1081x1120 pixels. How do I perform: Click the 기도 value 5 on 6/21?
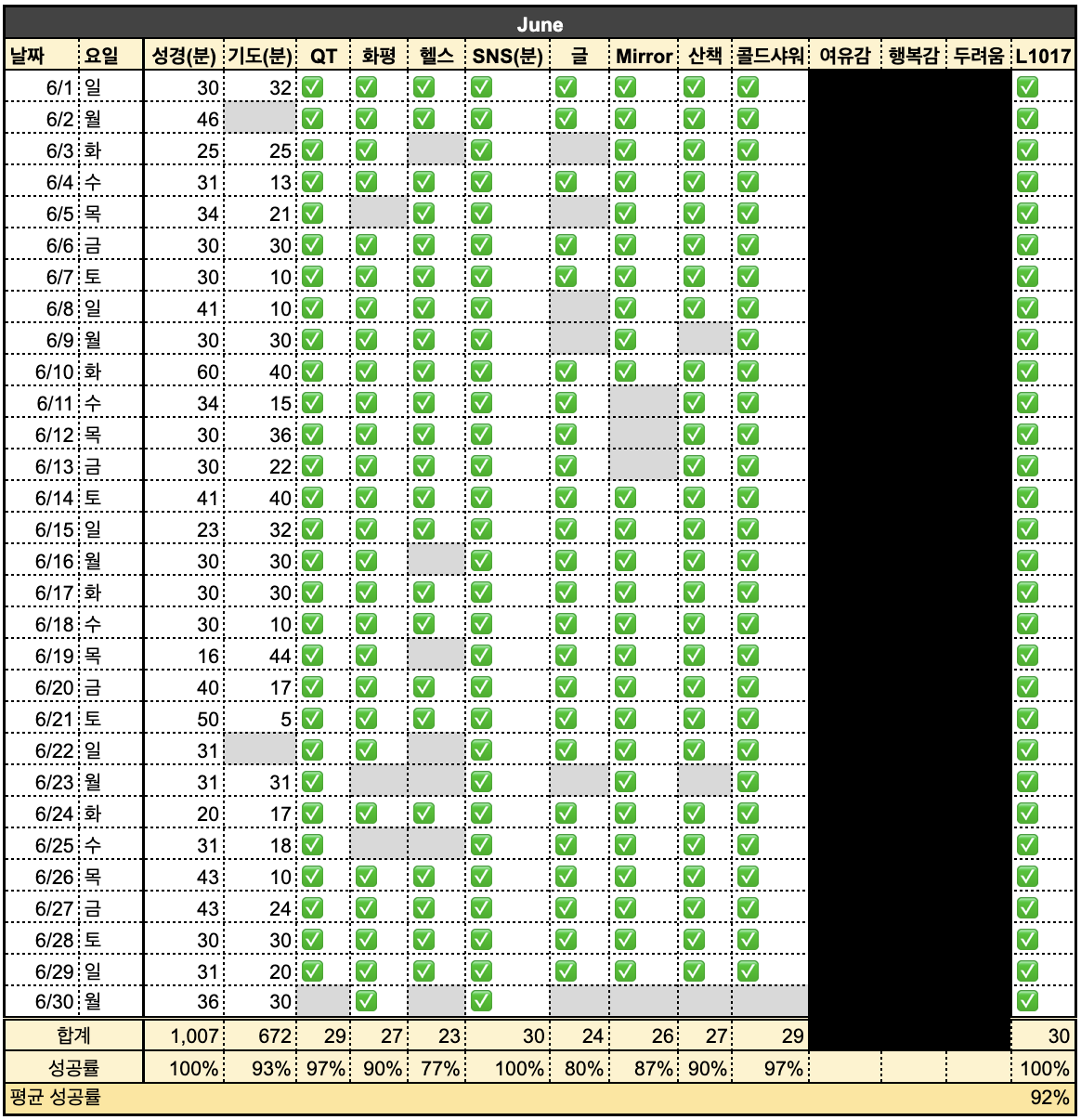260,719
